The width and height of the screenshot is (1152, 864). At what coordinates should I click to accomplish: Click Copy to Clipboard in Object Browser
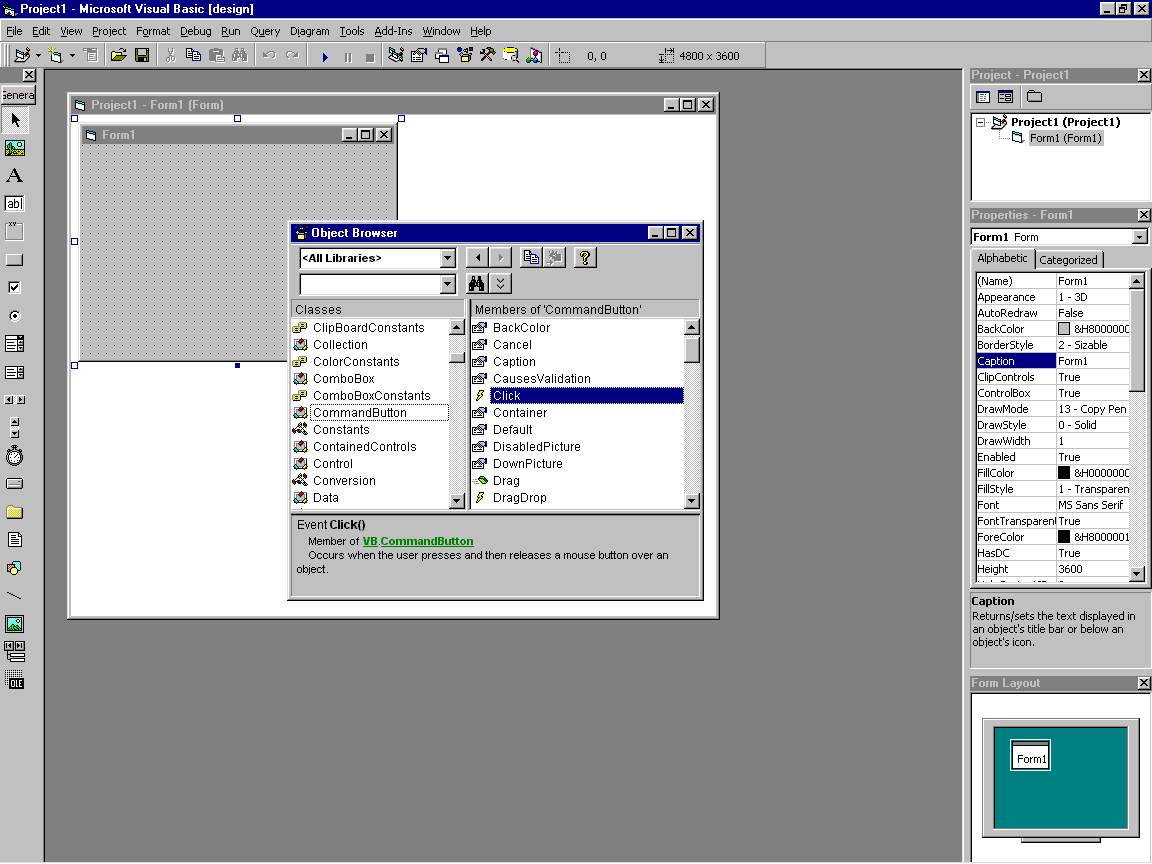(x=531, y=258)
